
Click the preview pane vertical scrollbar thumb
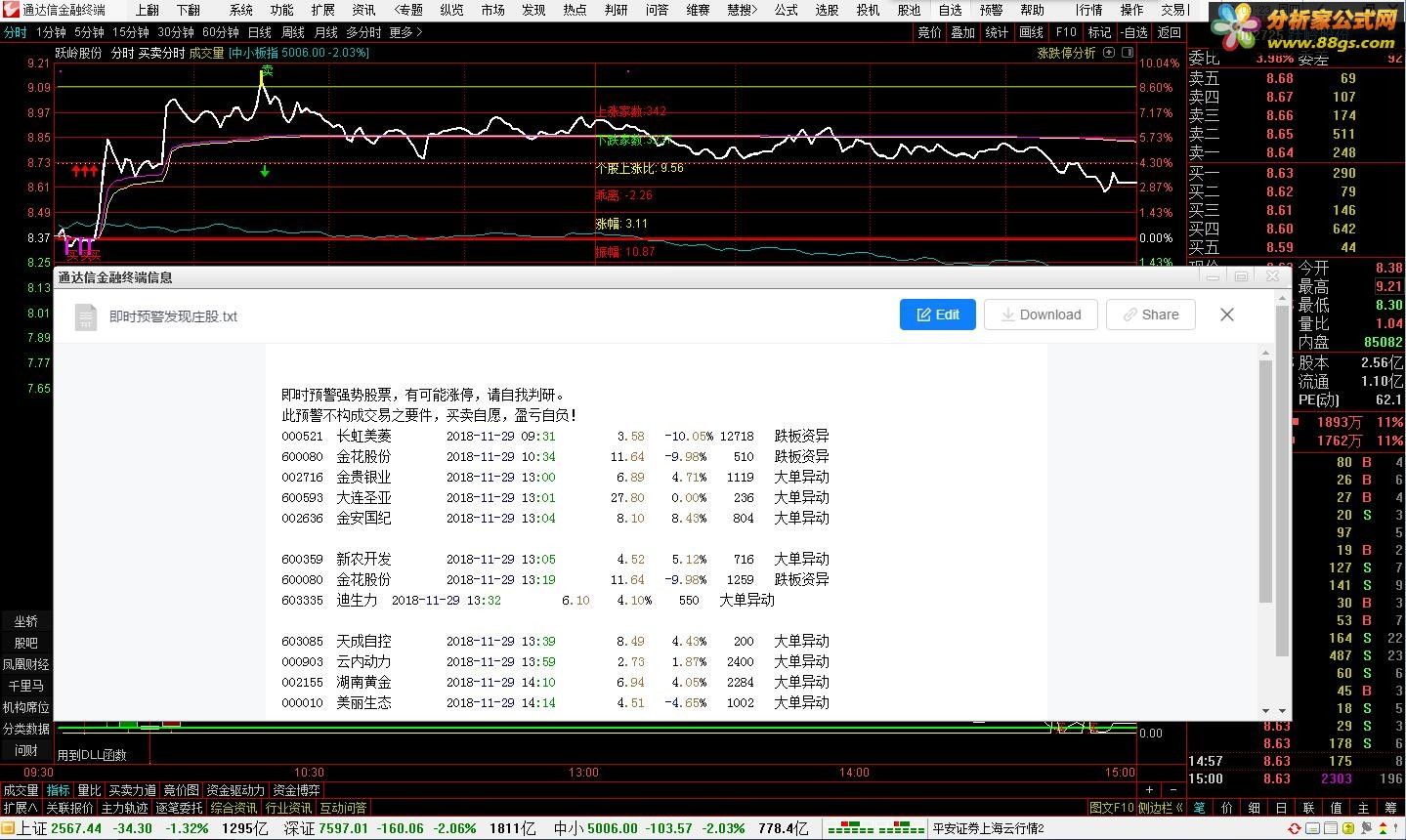1266,481
